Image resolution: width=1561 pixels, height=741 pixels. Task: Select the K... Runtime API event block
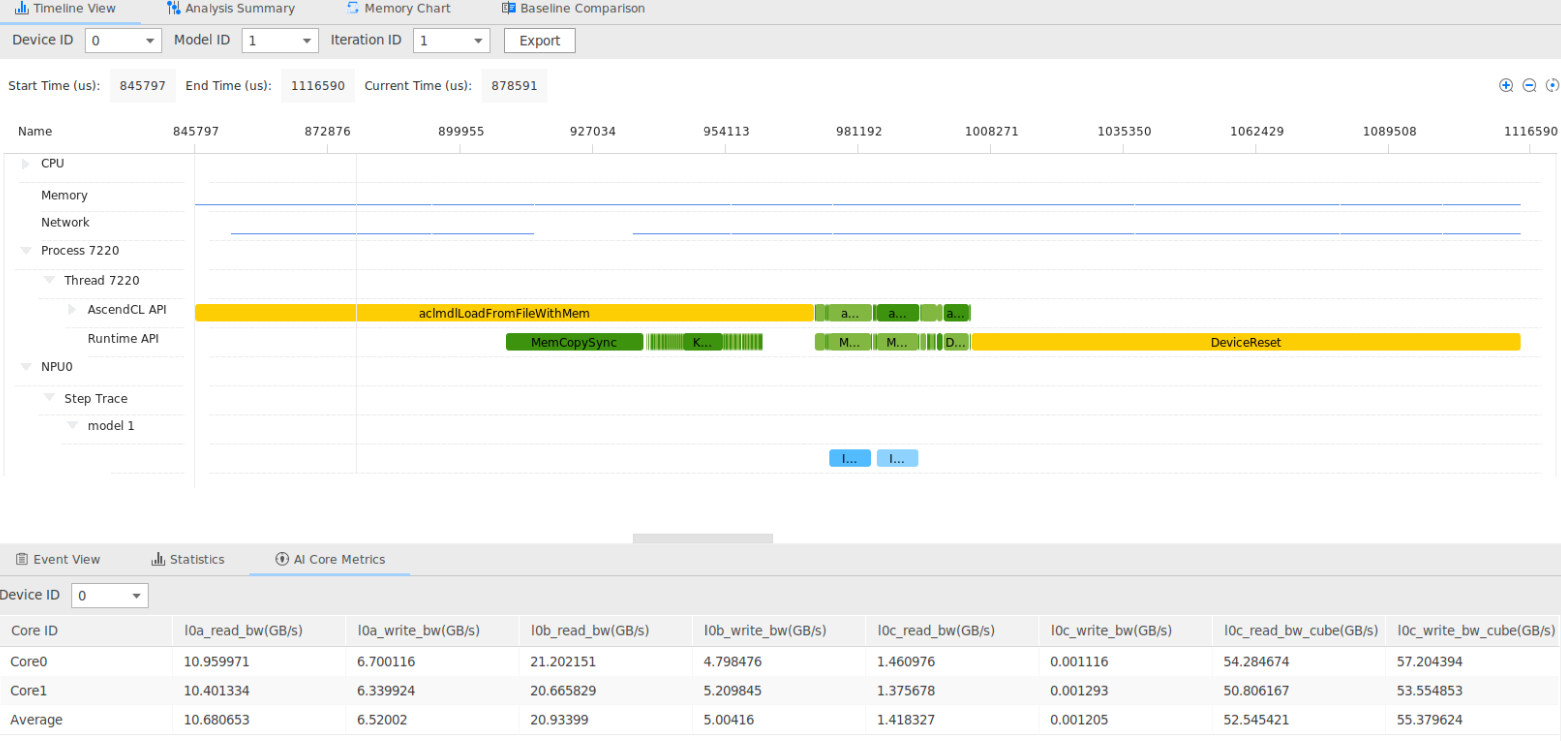702,342
